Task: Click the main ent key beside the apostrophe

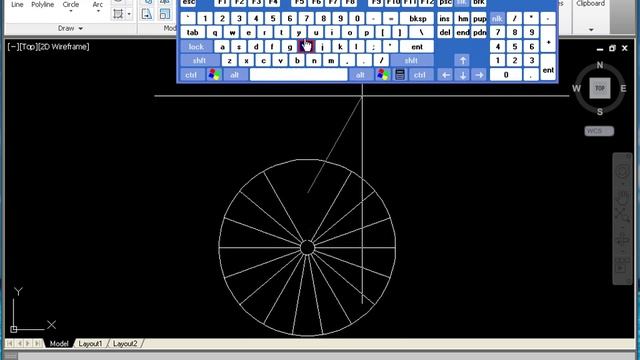Action: coord(417,47)
